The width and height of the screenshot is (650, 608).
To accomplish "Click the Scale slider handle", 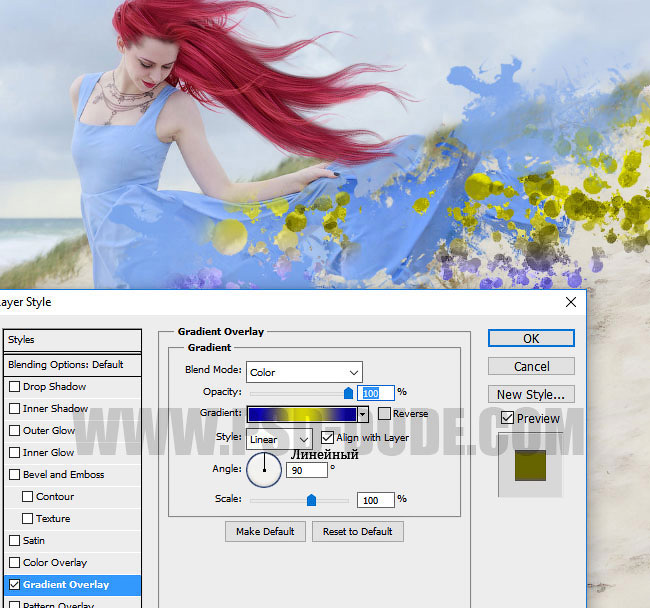I will 311,500.
